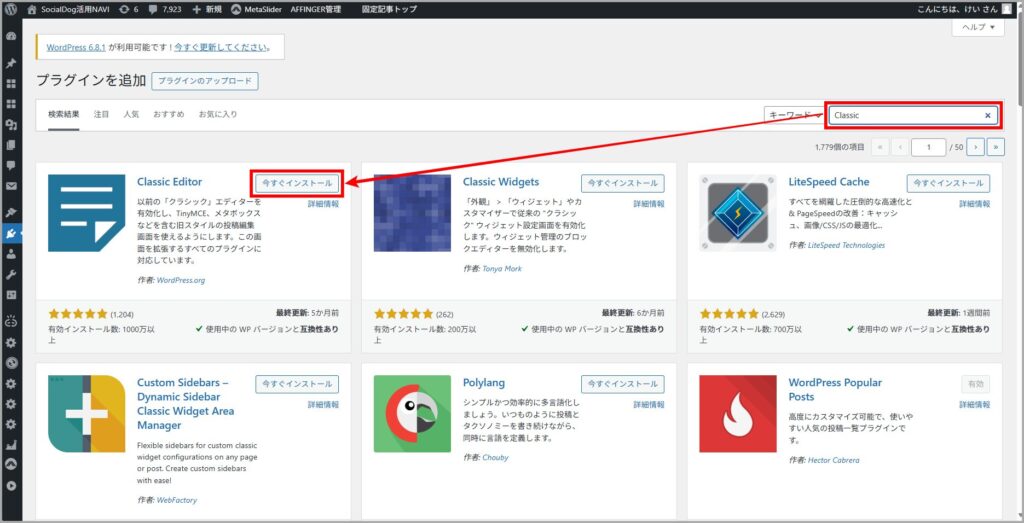This screenshot has width=1024, height=523.
Task: Install Classic Widgets with 今すぐインストール
Action: point(623,183)
